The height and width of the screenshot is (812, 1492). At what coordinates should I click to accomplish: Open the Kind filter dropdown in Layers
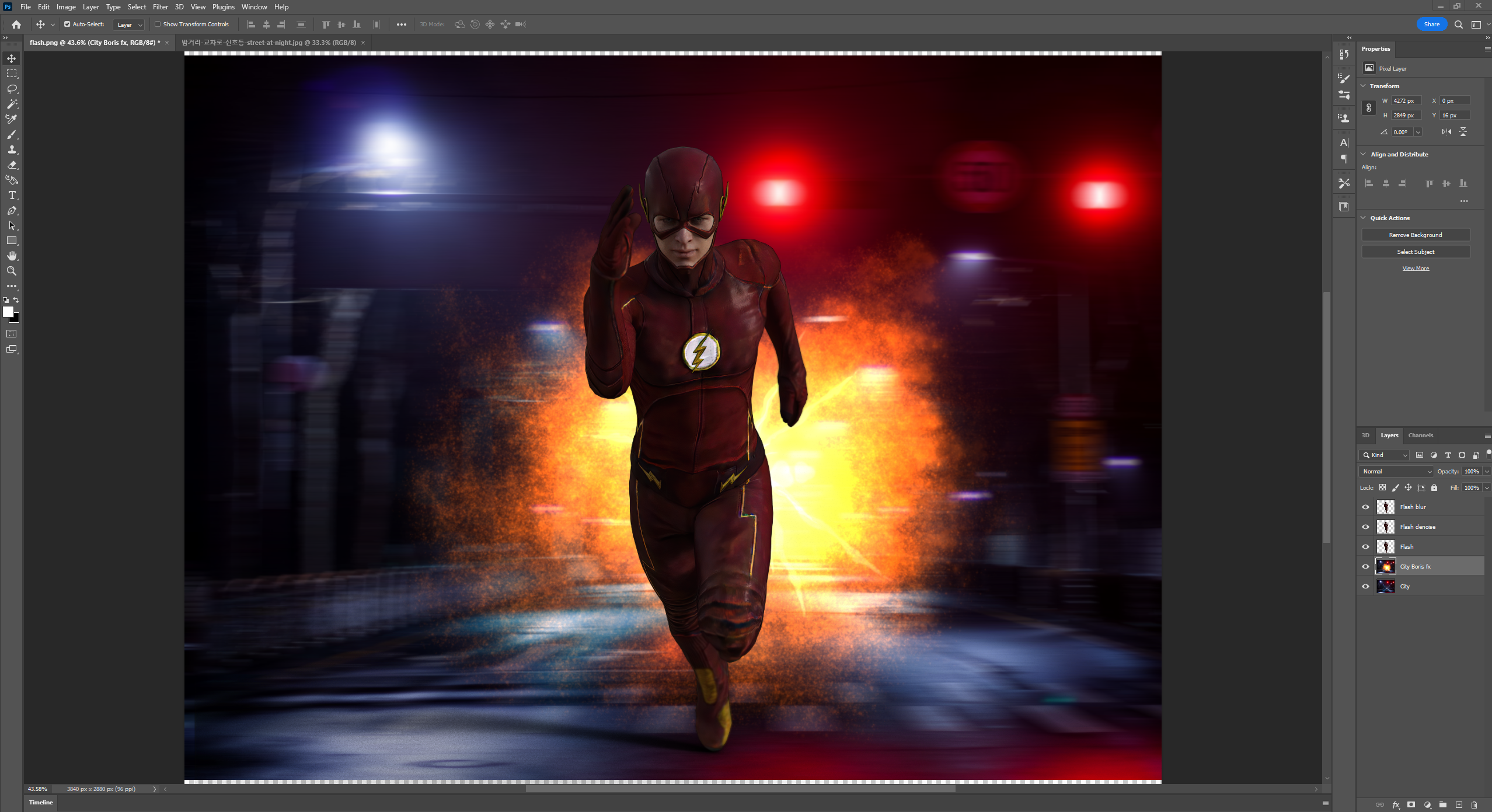pyautogui.click(x=1384, y=455)
